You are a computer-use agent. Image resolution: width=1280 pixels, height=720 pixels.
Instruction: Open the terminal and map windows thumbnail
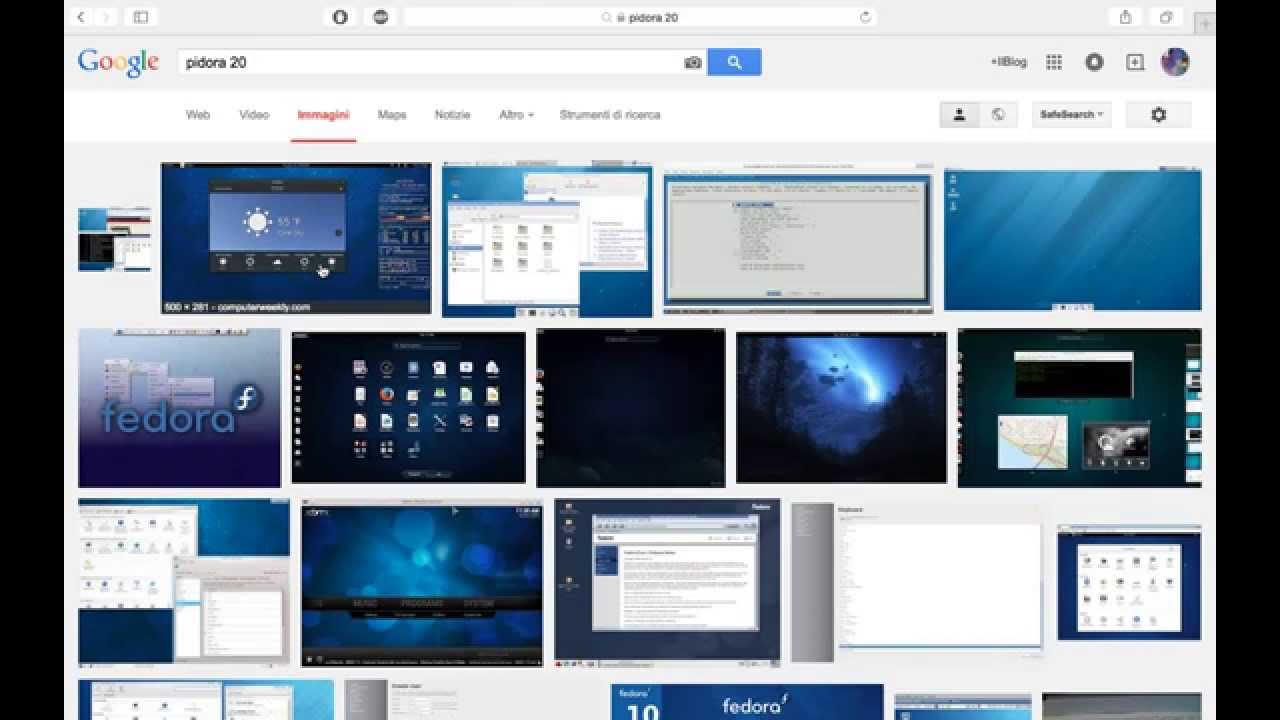point(1080,408)
